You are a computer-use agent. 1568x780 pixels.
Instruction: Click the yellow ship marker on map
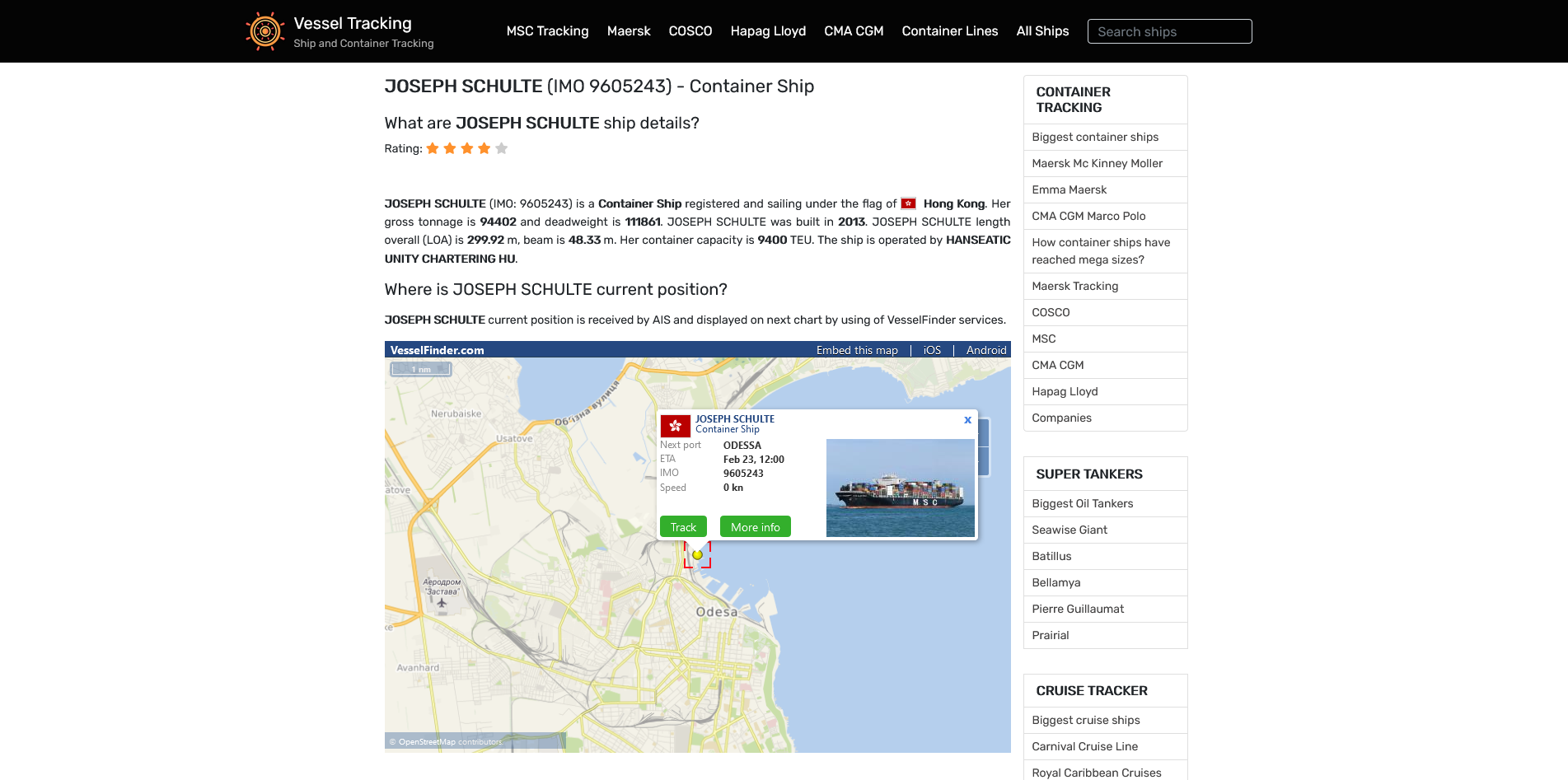coord(697,555)
